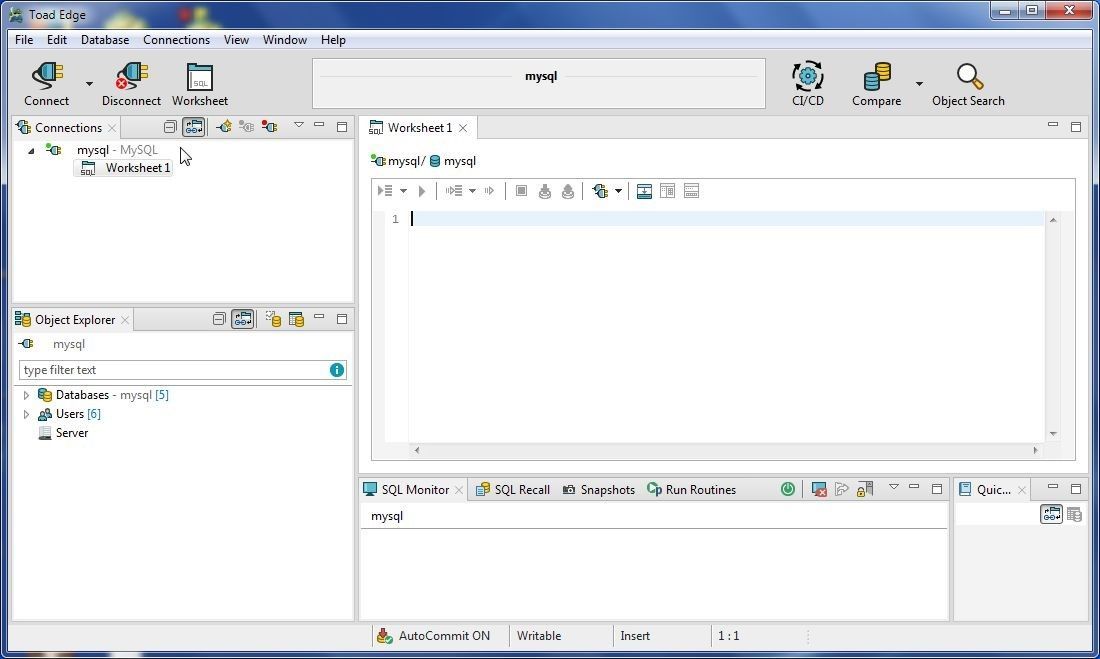This screenshot has width=1100, height=659.
Task: Click worksheet connection plug icon
Action: pos(601,191)
